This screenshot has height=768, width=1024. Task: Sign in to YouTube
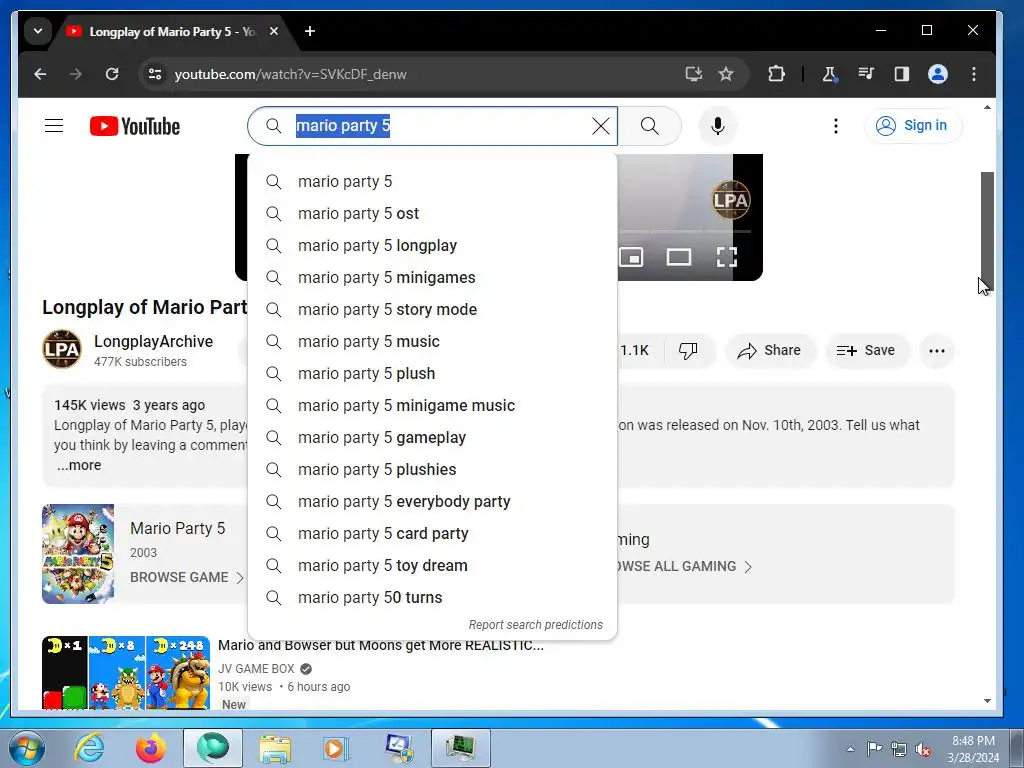point(912,125)
